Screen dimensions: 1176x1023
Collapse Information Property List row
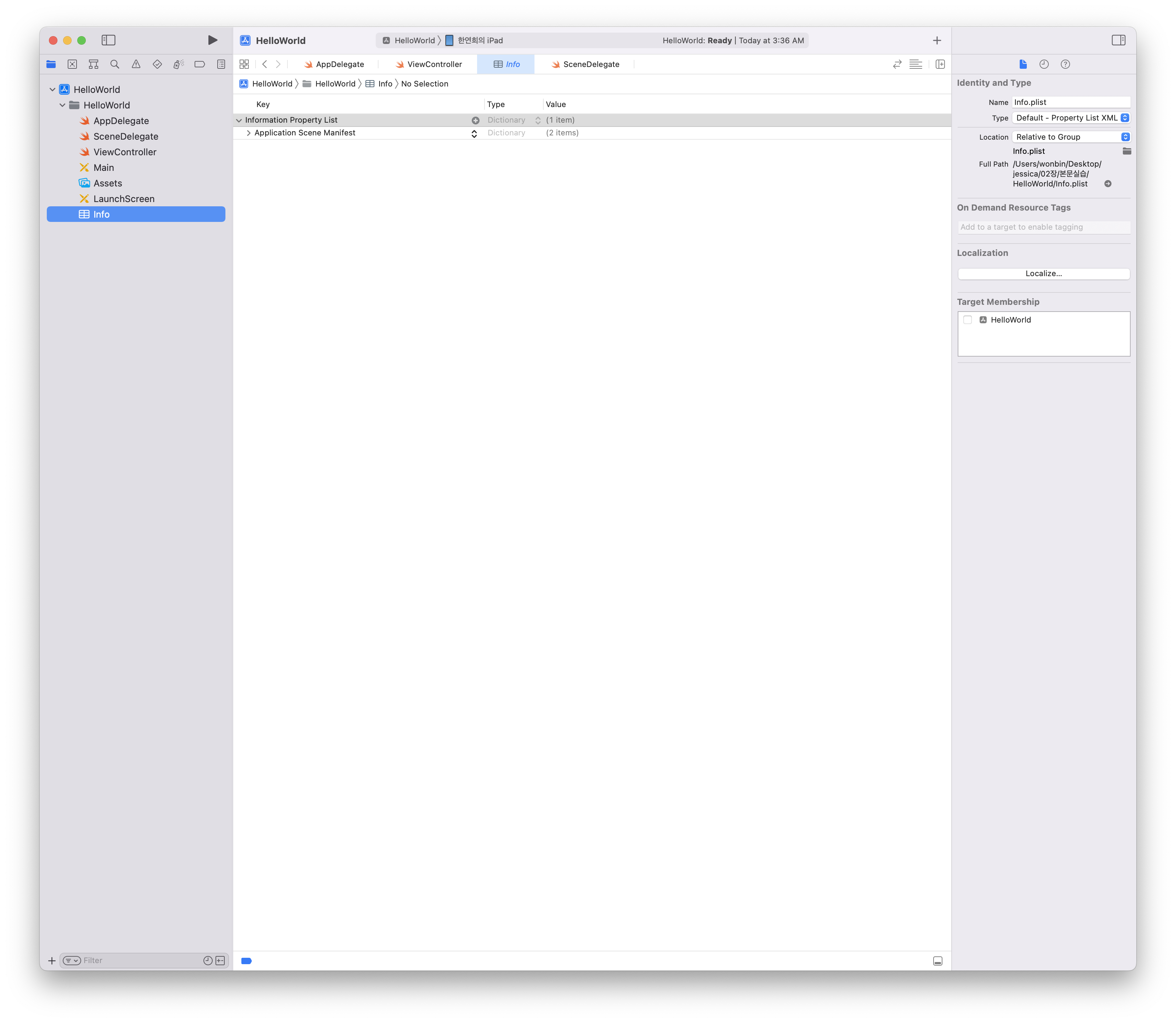click(x=239, y=120)
